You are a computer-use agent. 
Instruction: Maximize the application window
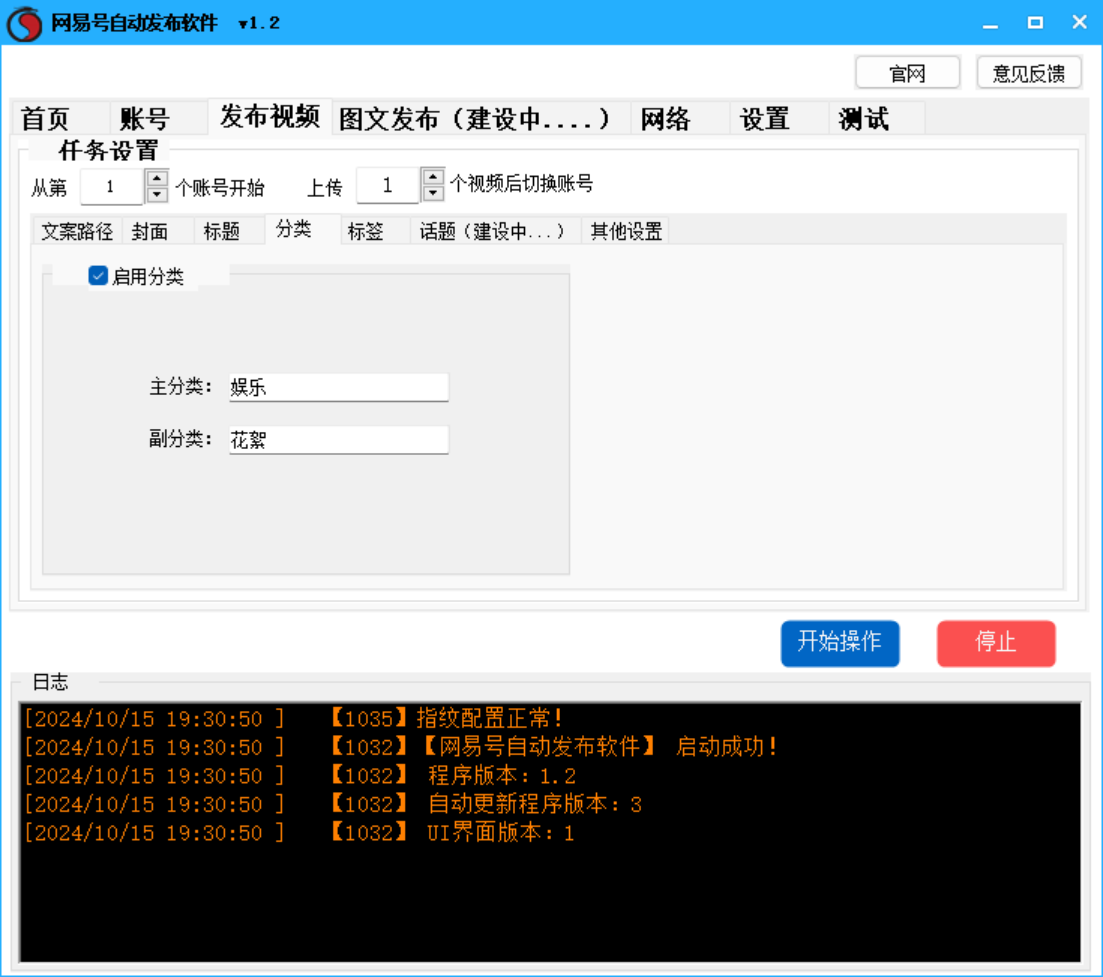point(1035,23)
